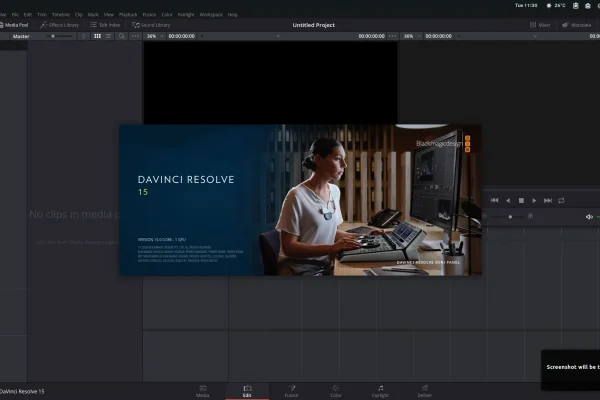Switch to the Fairlight page
This screenshot has height=400, width=600.
tap(380, 391)
